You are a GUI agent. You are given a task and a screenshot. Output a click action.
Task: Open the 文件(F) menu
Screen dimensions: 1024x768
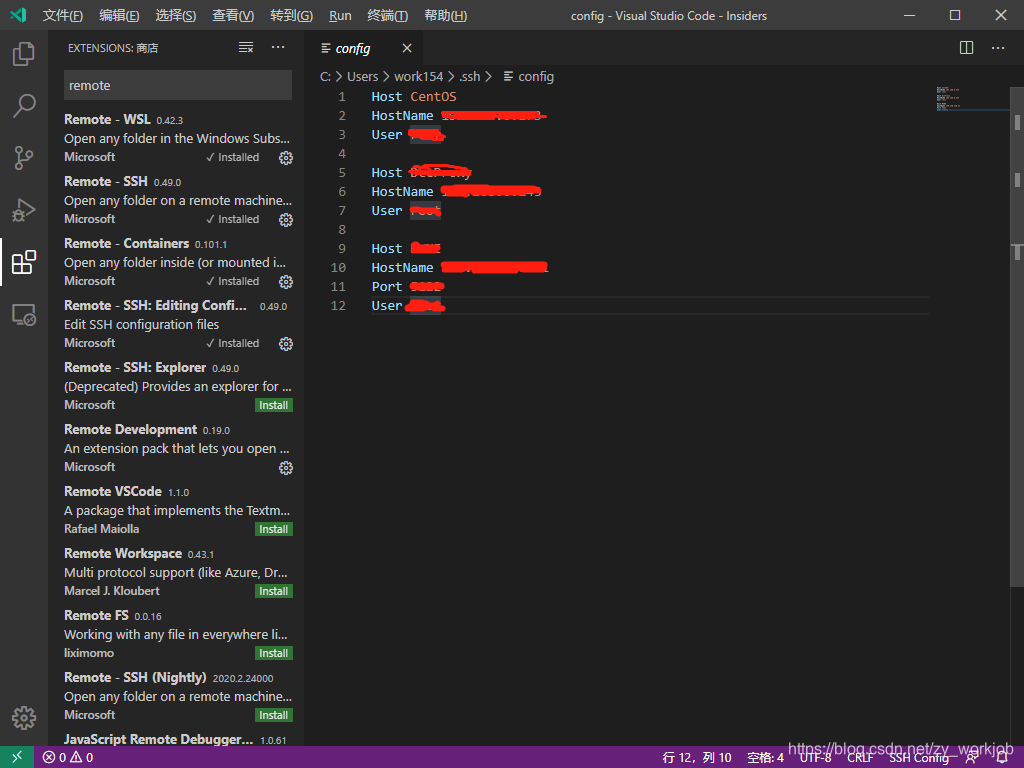click(x=63, y=16)
